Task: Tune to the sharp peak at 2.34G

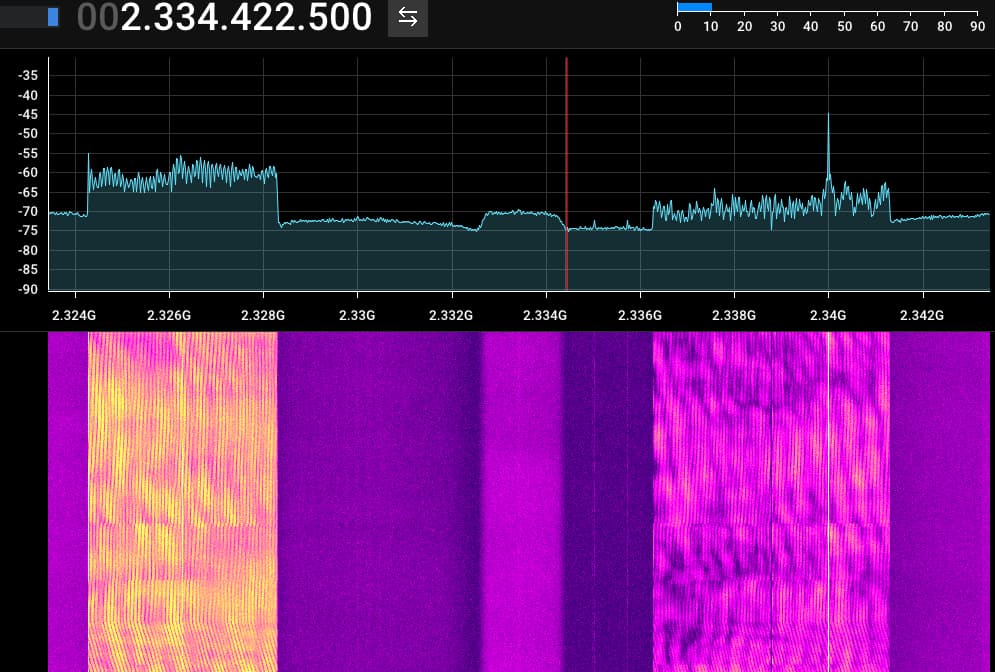Action: 828,147
